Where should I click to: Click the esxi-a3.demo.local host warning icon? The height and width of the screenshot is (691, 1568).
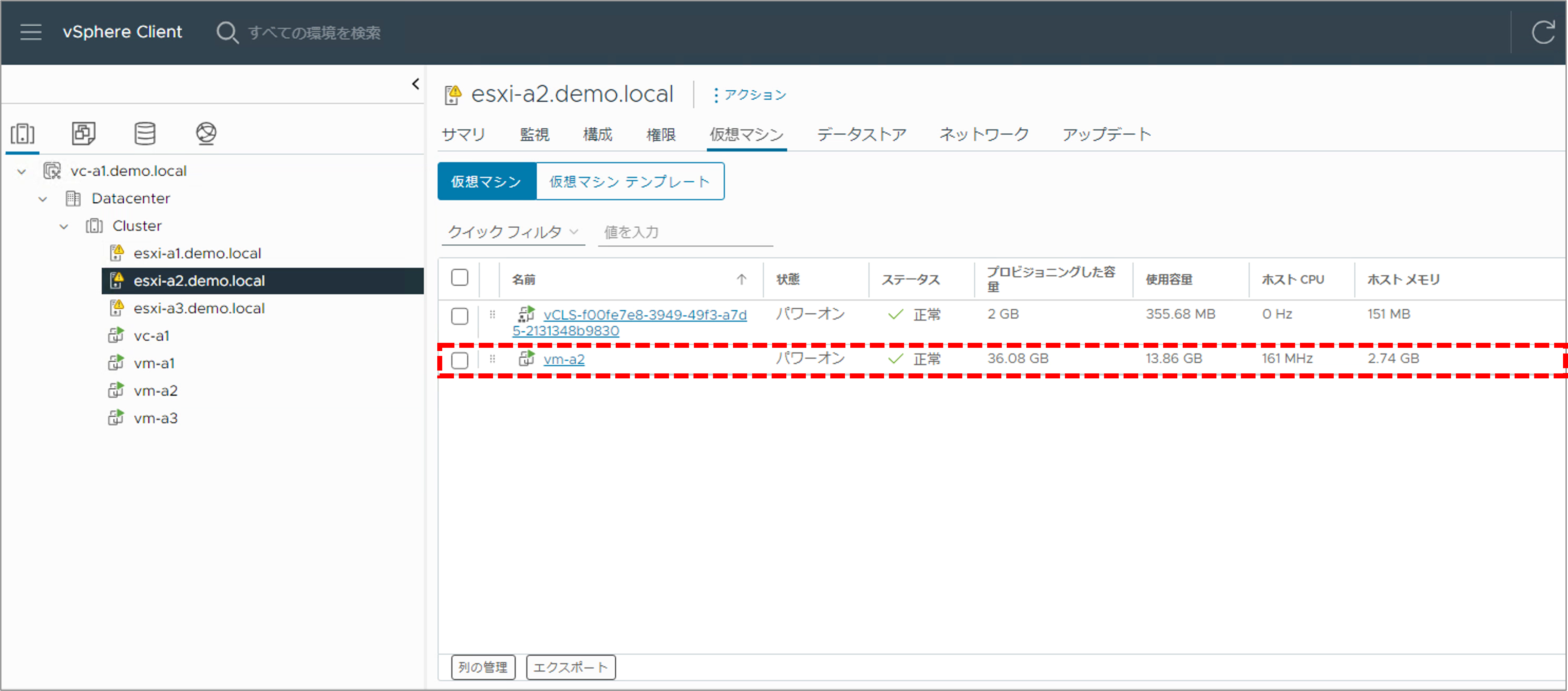click(x=116, y=308)
